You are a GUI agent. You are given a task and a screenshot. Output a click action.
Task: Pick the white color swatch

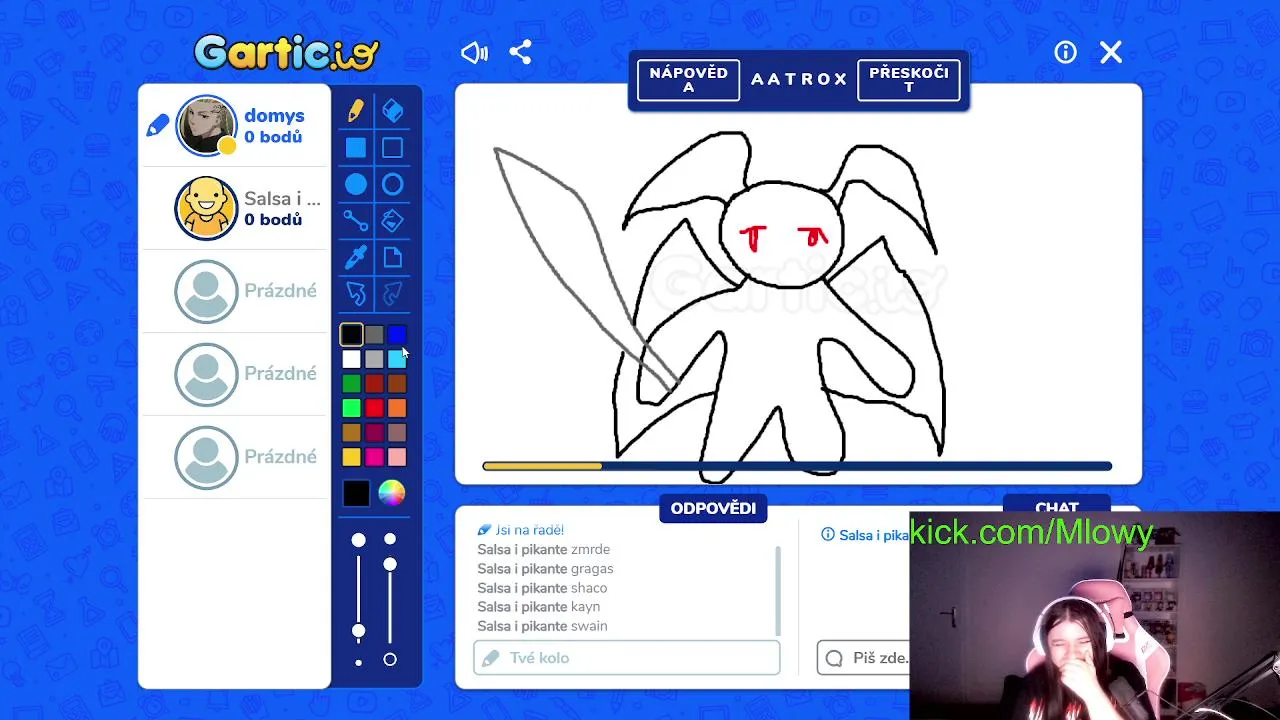click(x=351, y=359)
